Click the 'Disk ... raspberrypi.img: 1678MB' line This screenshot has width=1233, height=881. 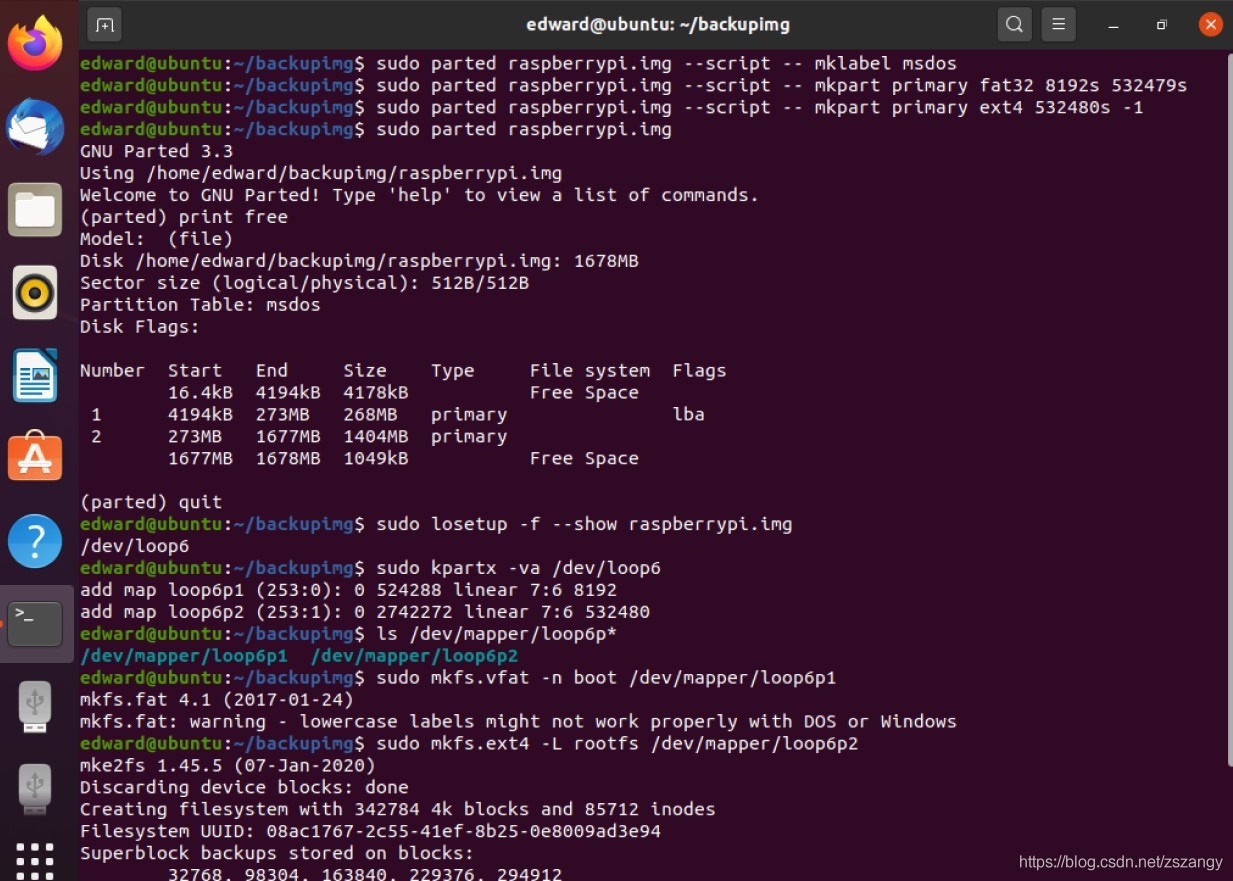[359, 261]
